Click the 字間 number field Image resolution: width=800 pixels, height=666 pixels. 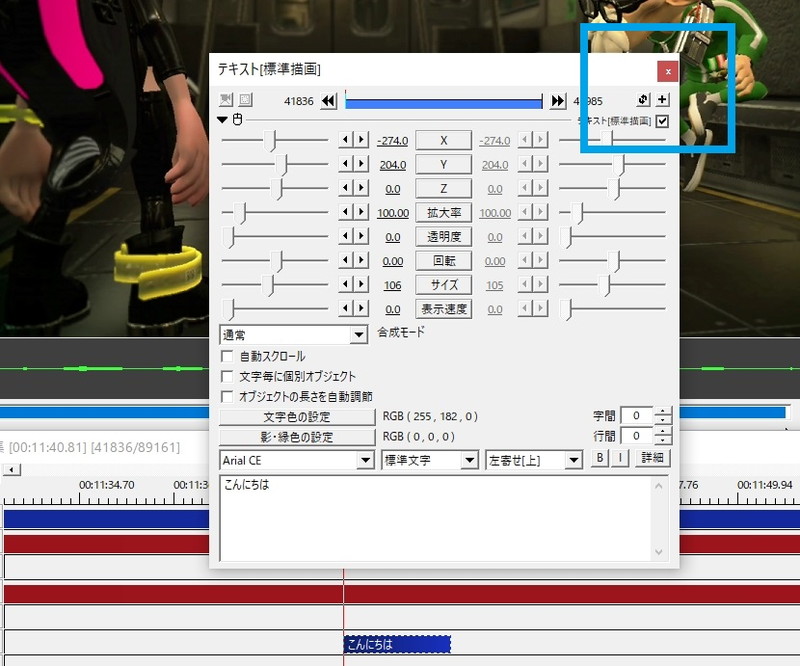(637, 415)
